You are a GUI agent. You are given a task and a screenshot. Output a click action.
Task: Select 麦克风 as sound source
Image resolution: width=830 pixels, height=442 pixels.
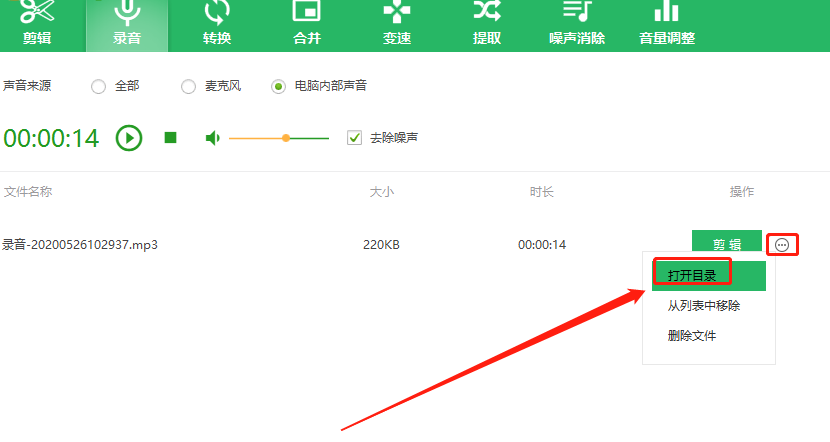coord(188,86)
